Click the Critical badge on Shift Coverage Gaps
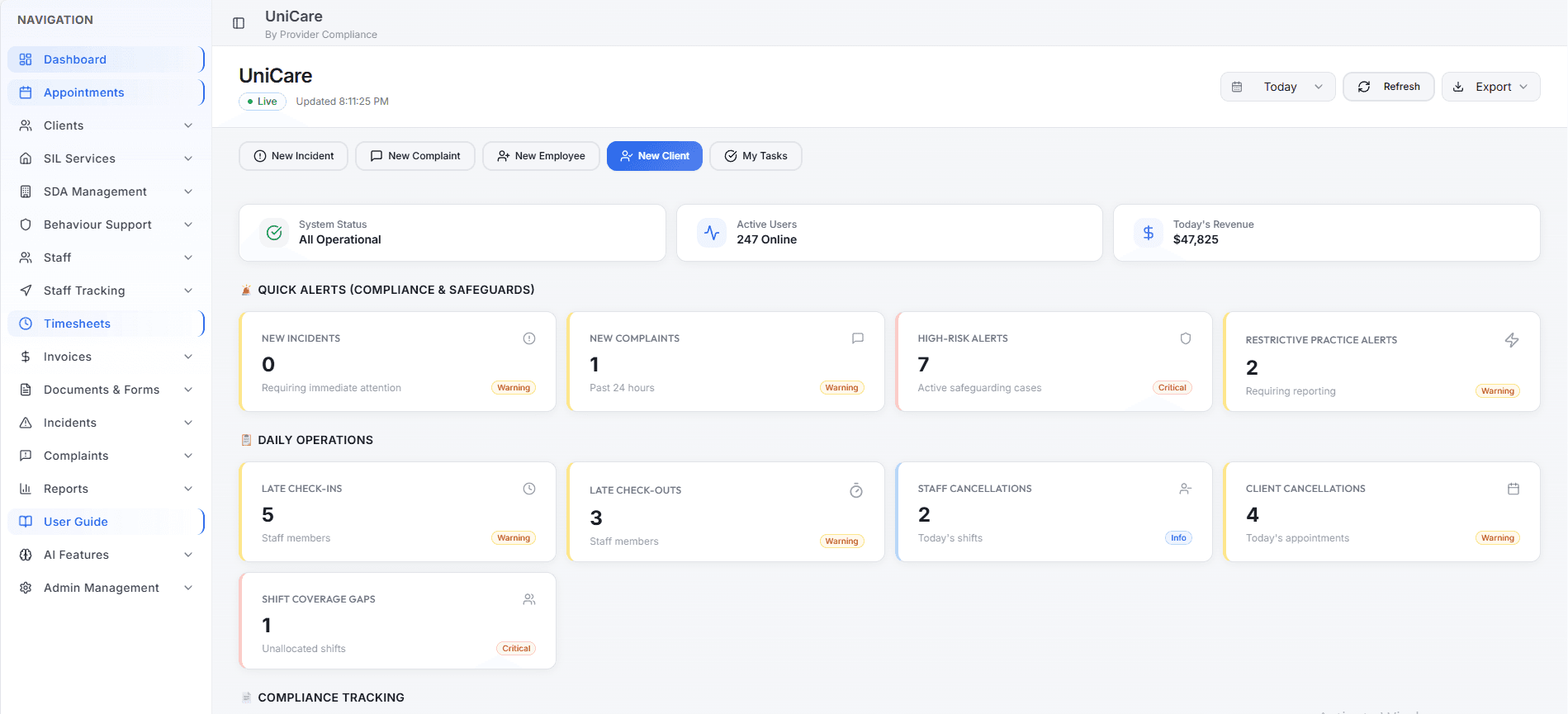 point(516,649)
